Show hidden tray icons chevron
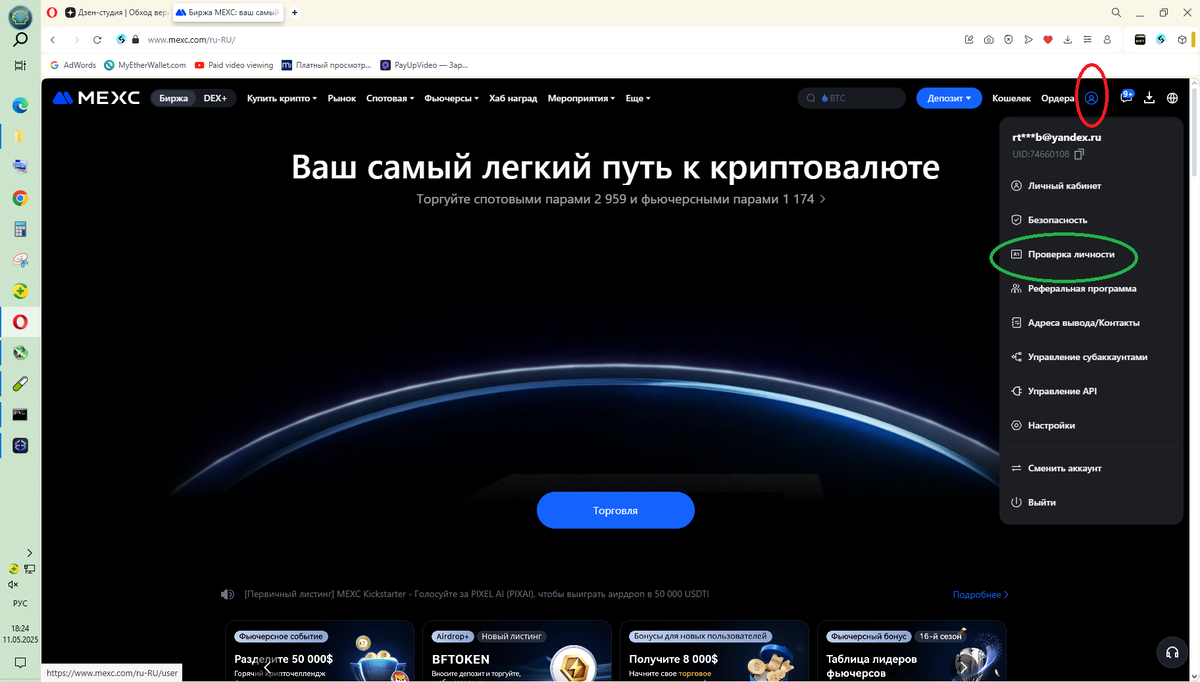Viewport: 1200px width, 682px height. (x=29, y=552)
